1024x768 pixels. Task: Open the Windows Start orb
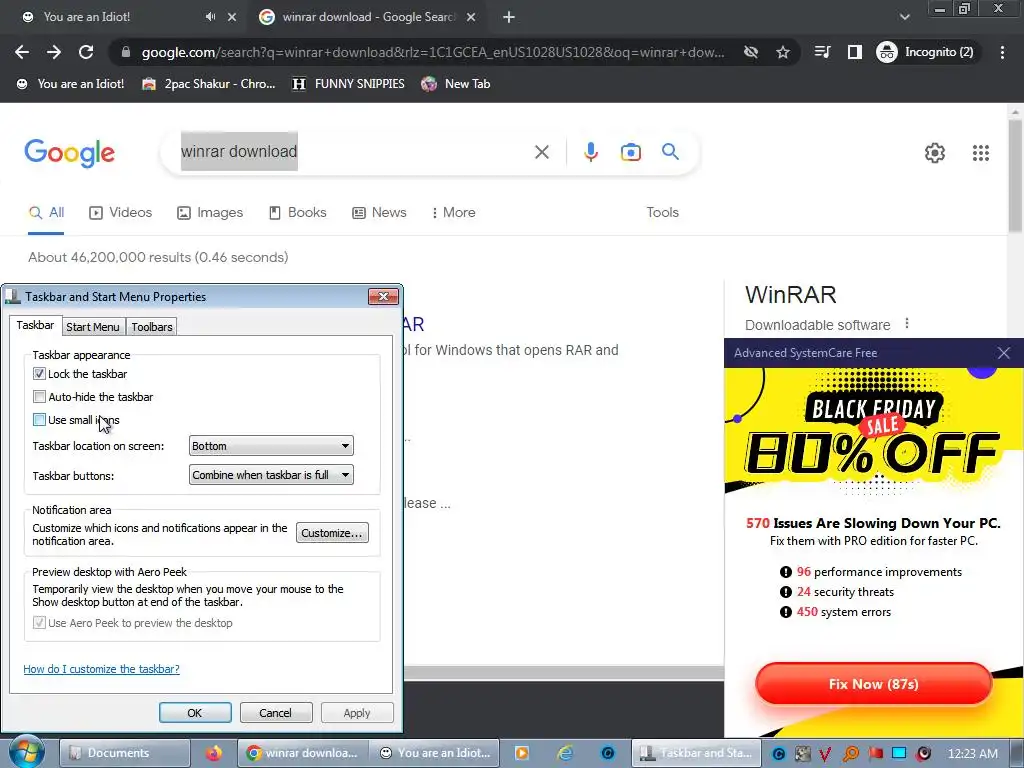tap(26, 752)
